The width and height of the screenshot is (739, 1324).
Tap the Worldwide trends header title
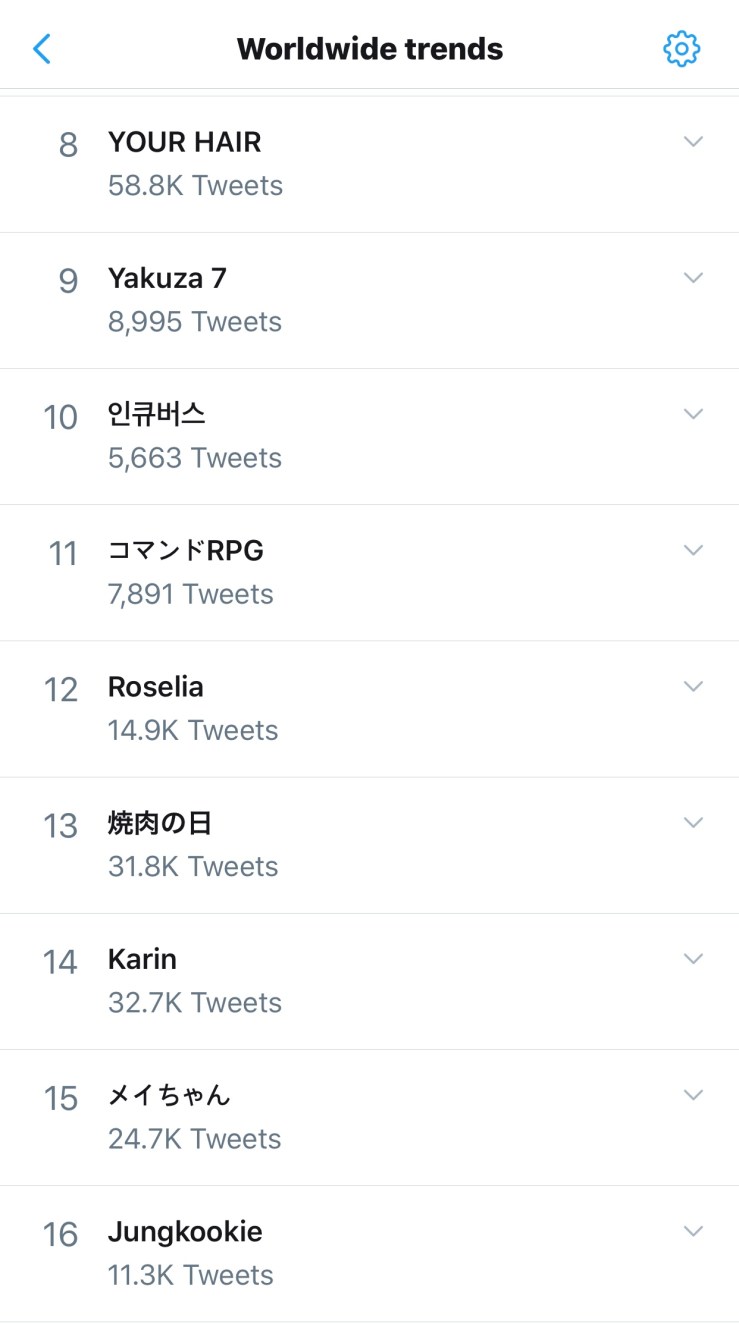point(369,48)
